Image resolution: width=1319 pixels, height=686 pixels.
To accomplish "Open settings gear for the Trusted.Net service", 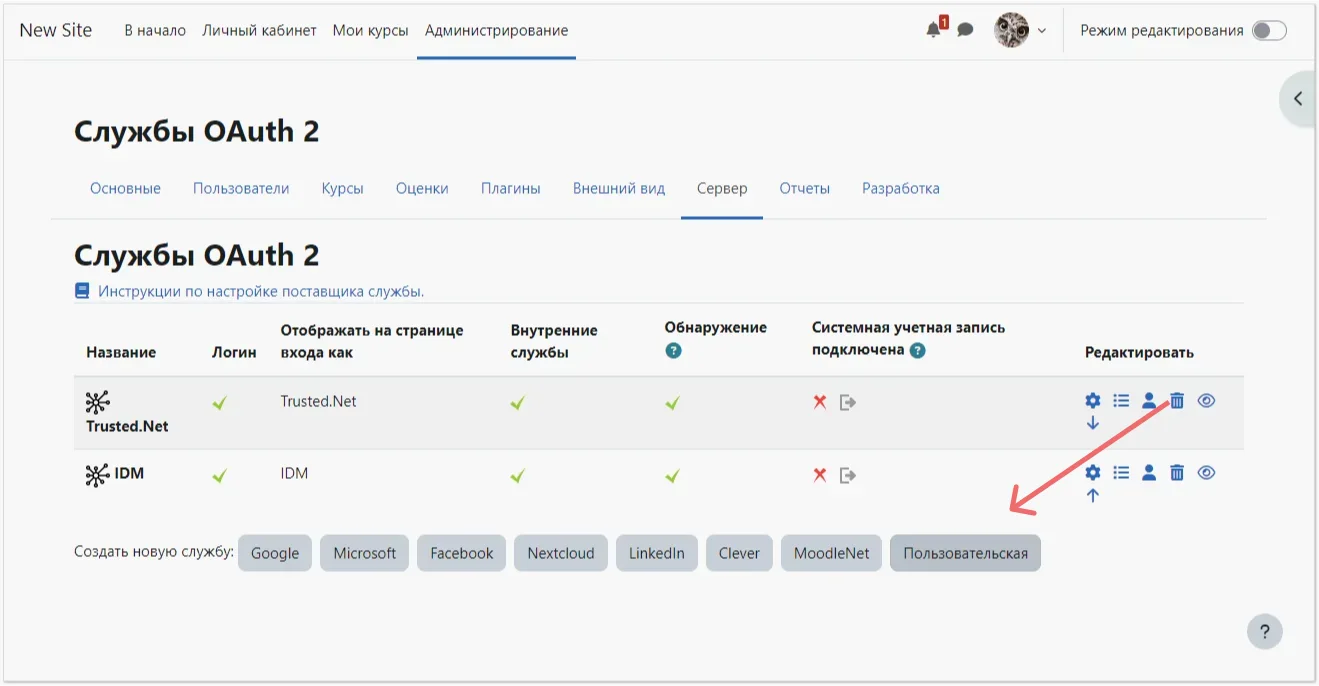I will point(1092,400).
